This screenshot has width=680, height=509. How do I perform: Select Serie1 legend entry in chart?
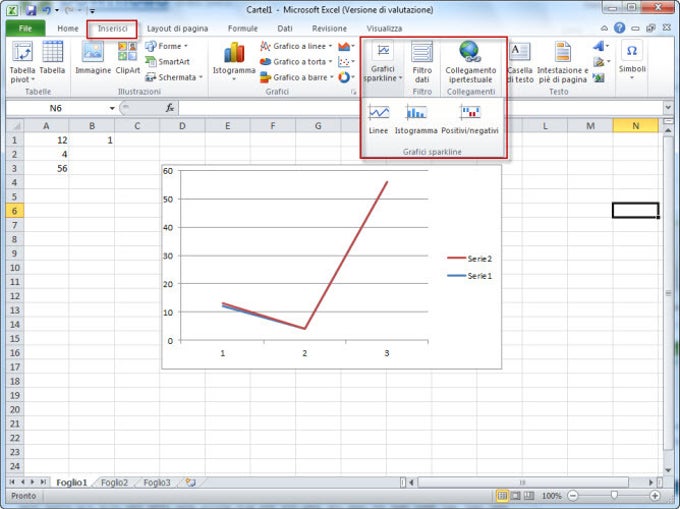(470, 276)
